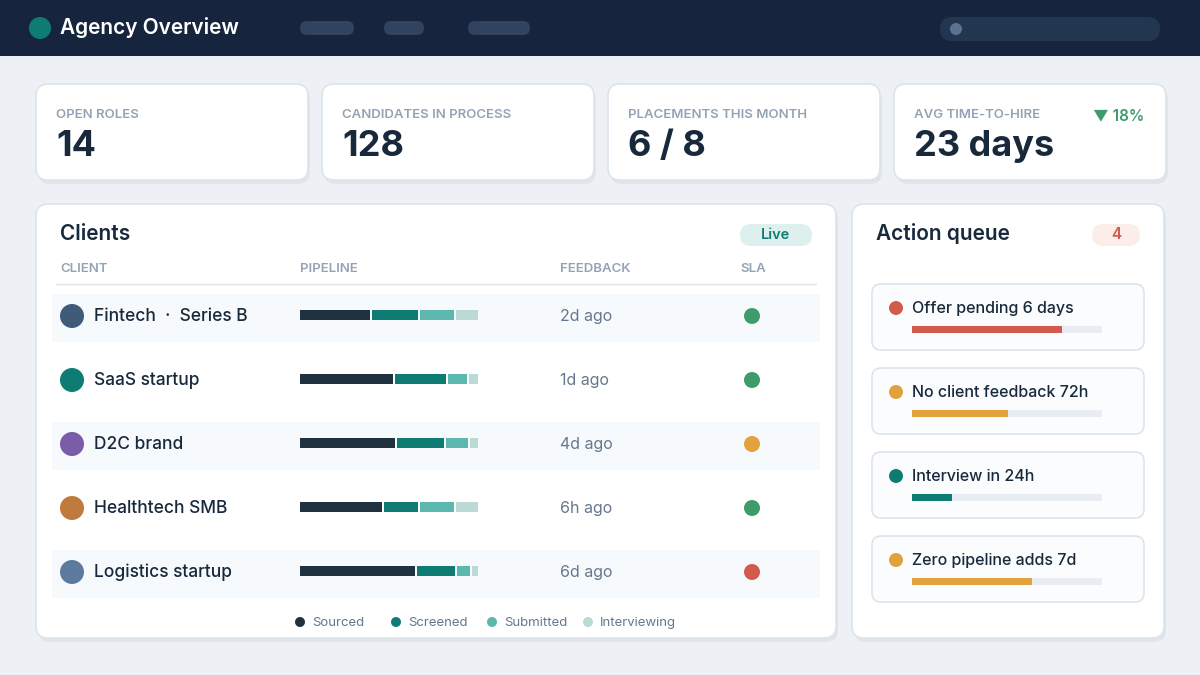Click the Fintech pipeline bar
This screenshot has height=675, width=1200.
tap(389, 315)
